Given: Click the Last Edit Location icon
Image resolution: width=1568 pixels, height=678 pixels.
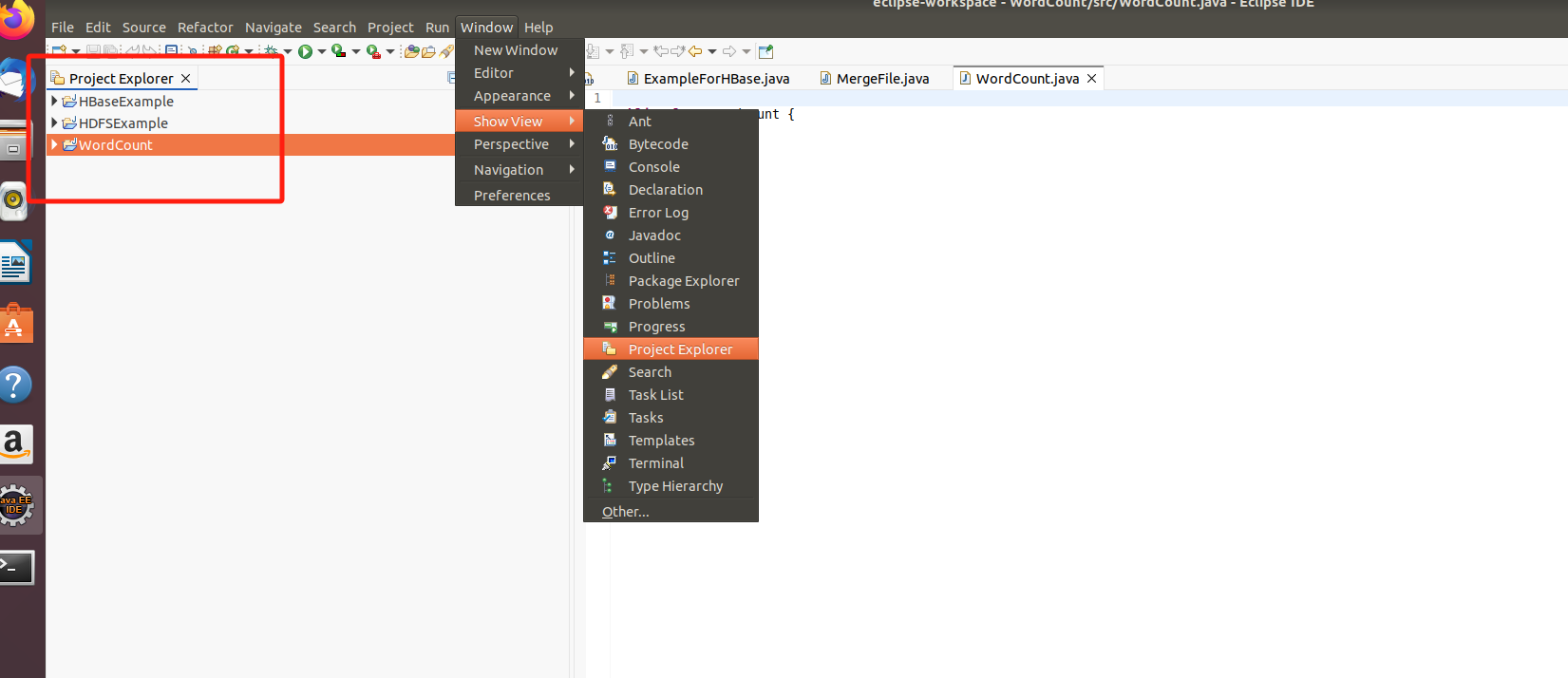Looking at the screenshot, I should coord(661,51).
